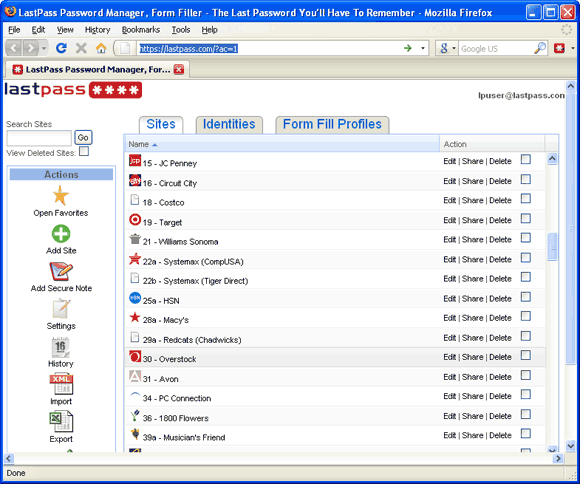The width and height of the screenshot is (580, 484).
Task: Click the green Add Site icon
Action: [x=61, y=234]
